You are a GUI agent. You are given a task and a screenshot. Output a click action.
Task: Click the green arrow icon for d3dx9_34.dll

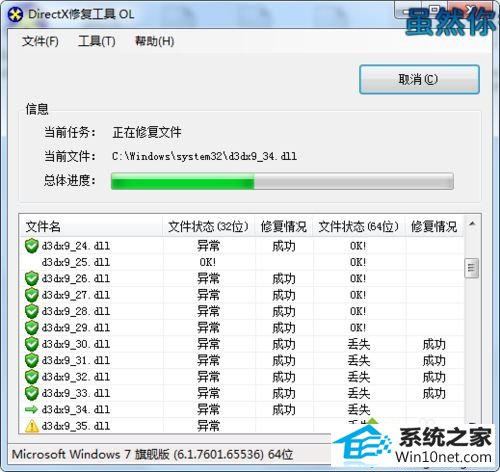point(32,409)
